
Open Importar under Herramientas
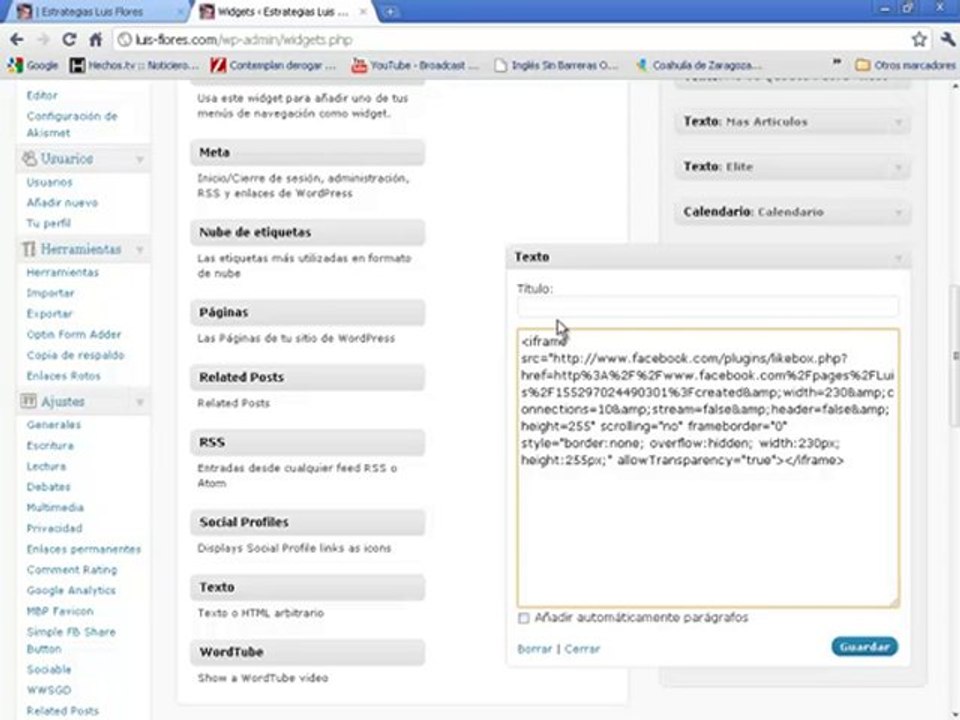tap(50, 293)
